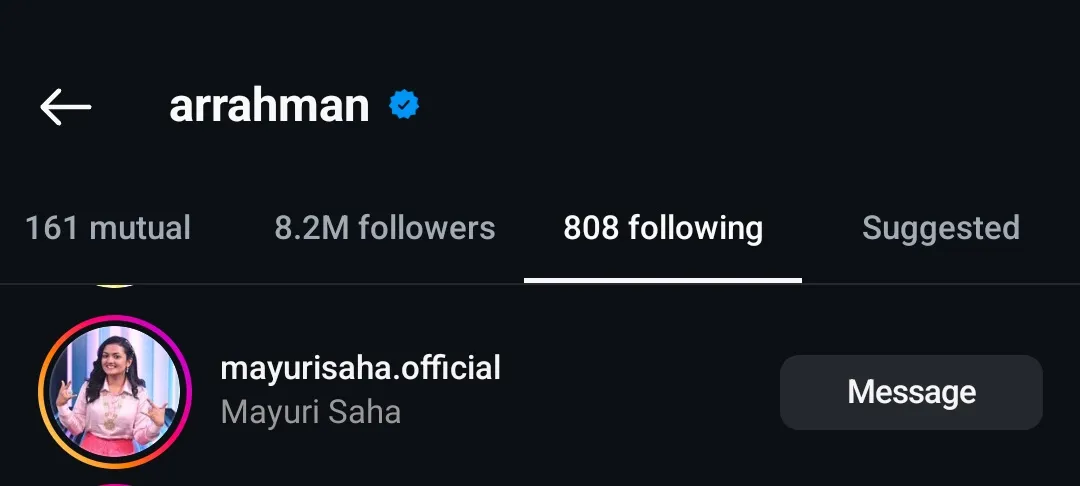Click the "161" number in mutual tab

coord(52,228)
